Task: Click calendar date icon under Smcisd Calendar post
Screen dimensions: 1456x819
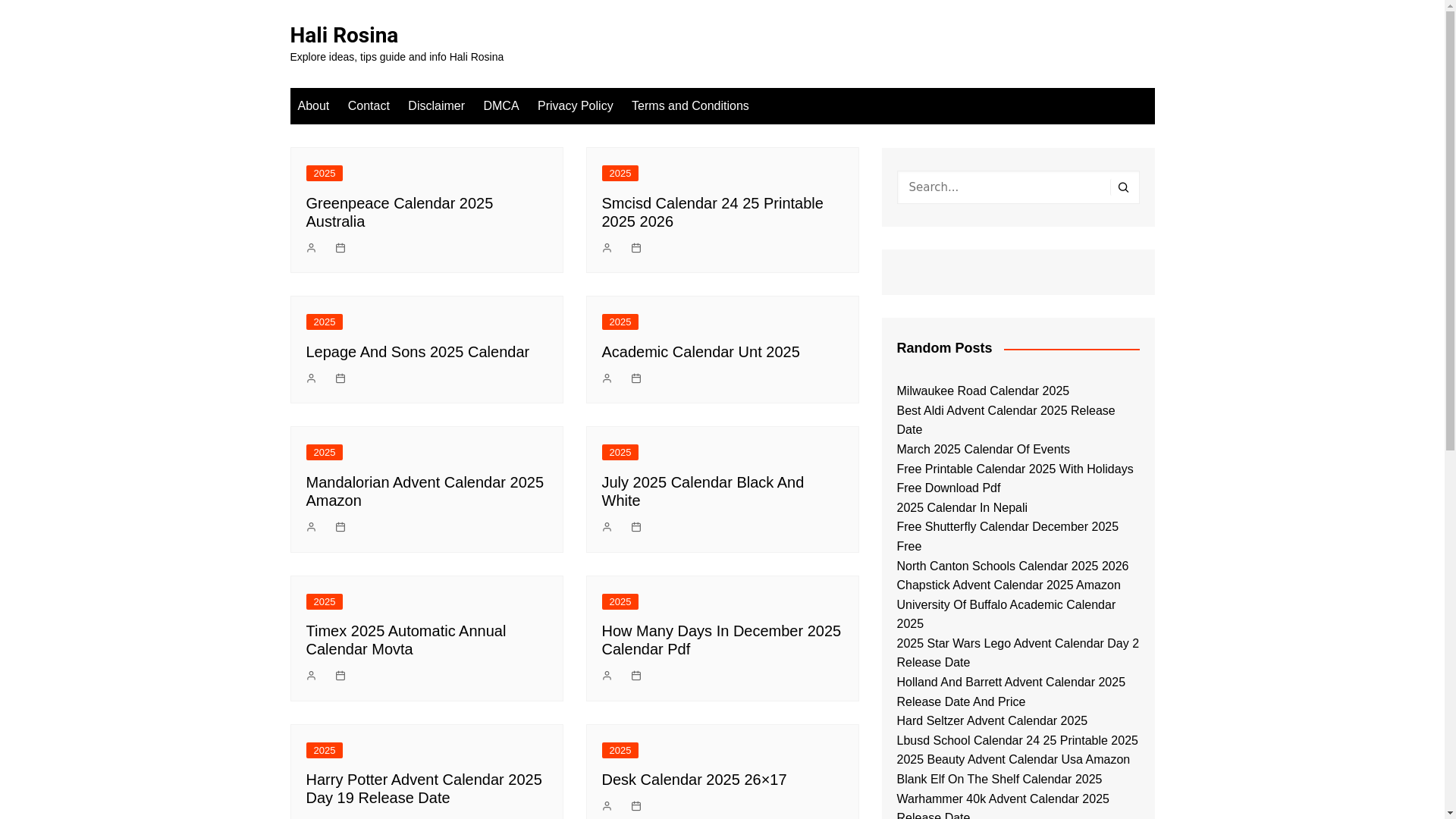Action: point(636,248)
